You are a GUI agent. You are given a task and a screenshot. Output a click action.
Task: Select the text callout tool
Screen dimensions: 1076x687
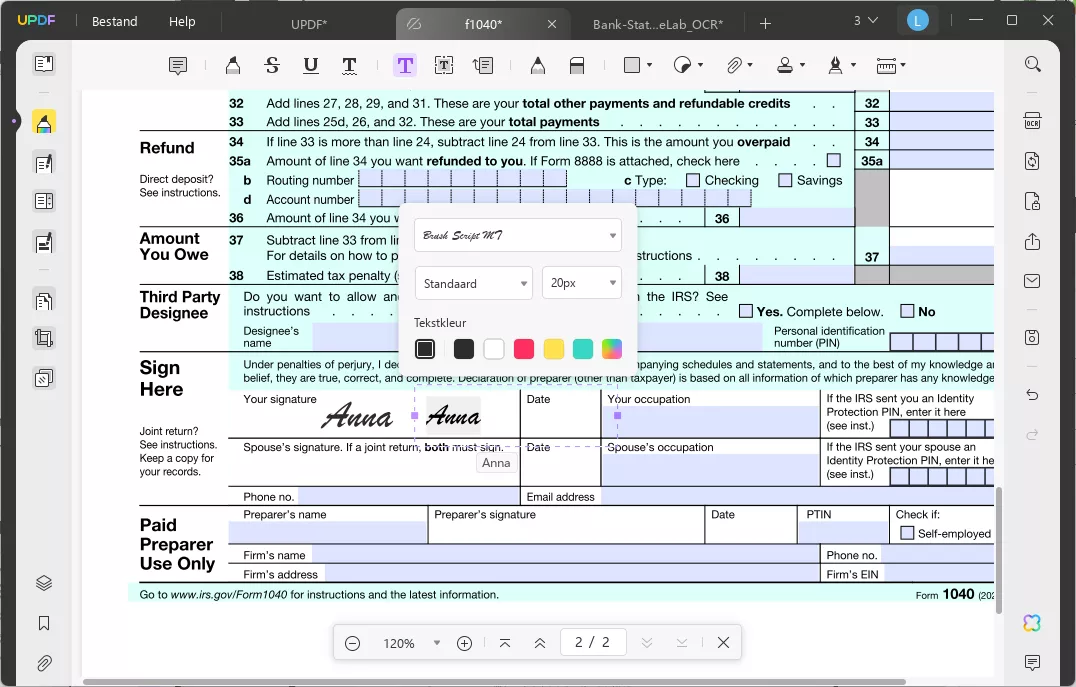[483, 65]
